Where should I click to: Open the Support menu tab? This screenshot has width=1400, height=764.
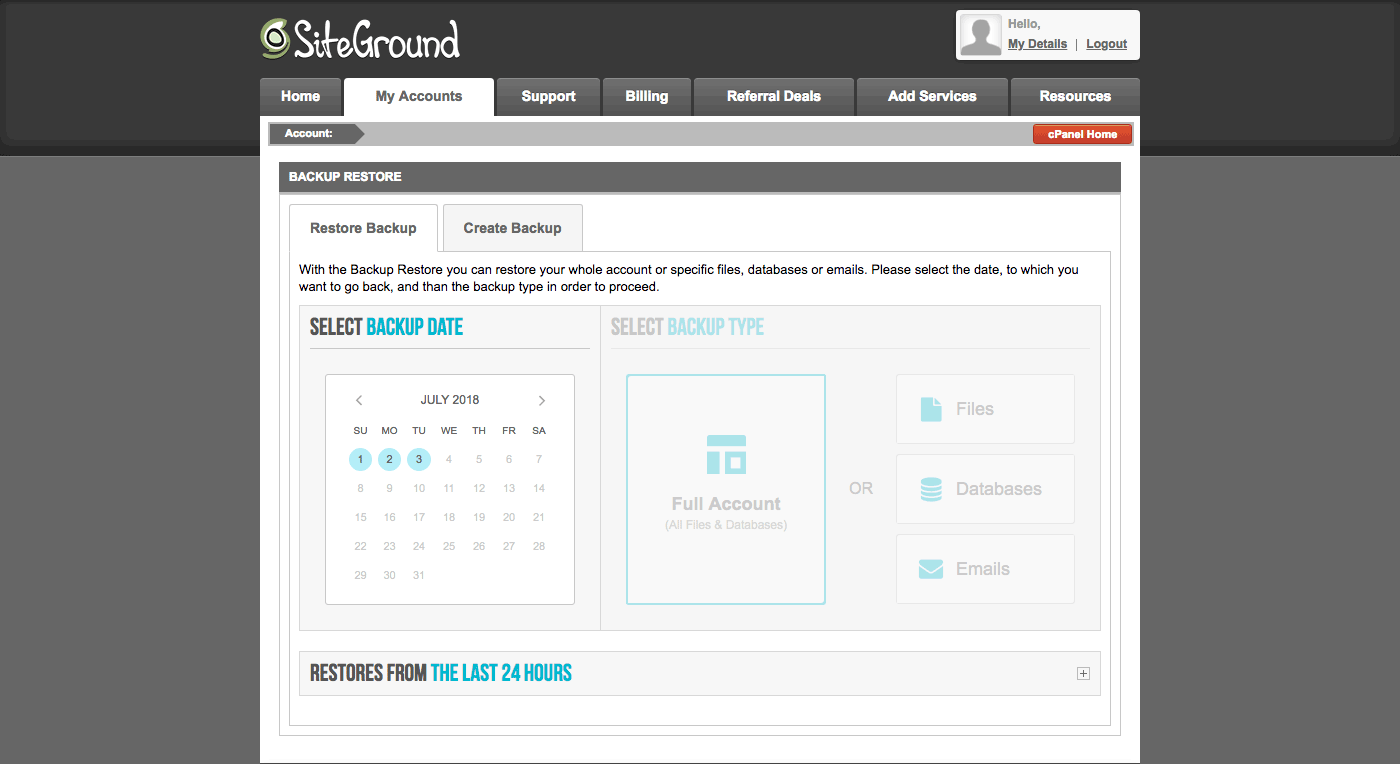click(548, 97)
